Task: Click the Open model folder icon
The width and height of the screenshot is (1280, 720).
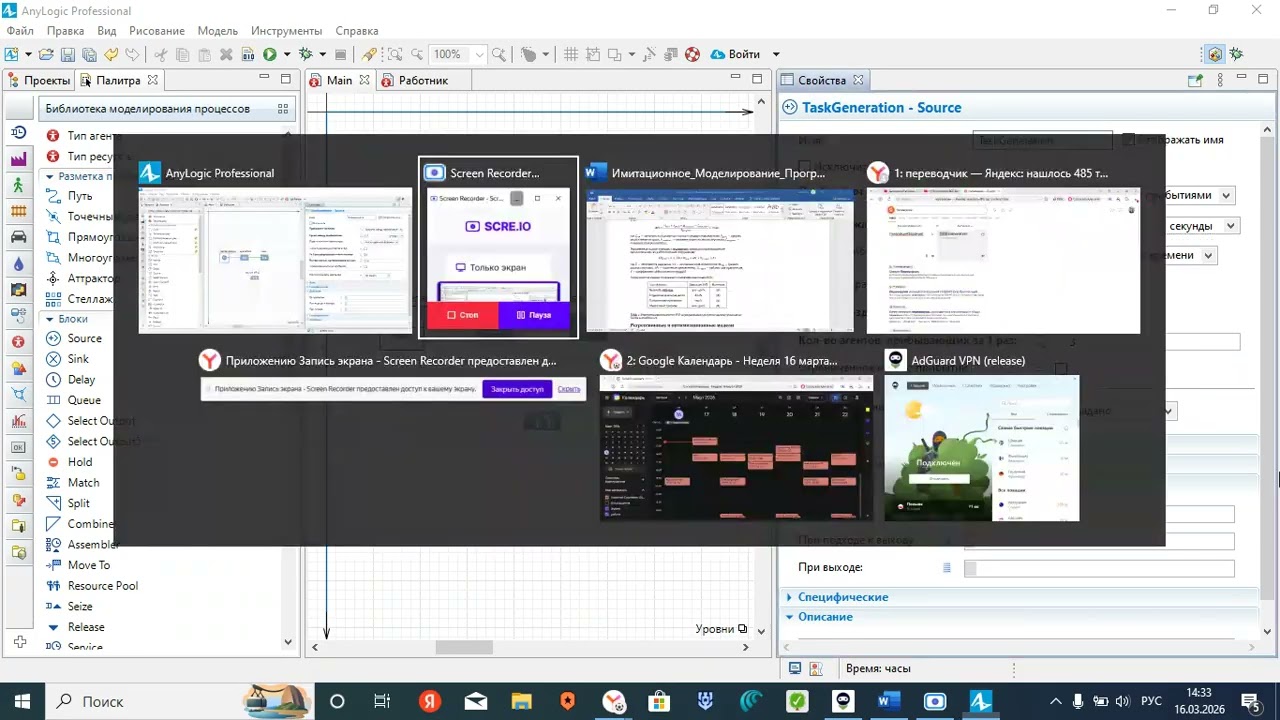Action: point(48,54)
